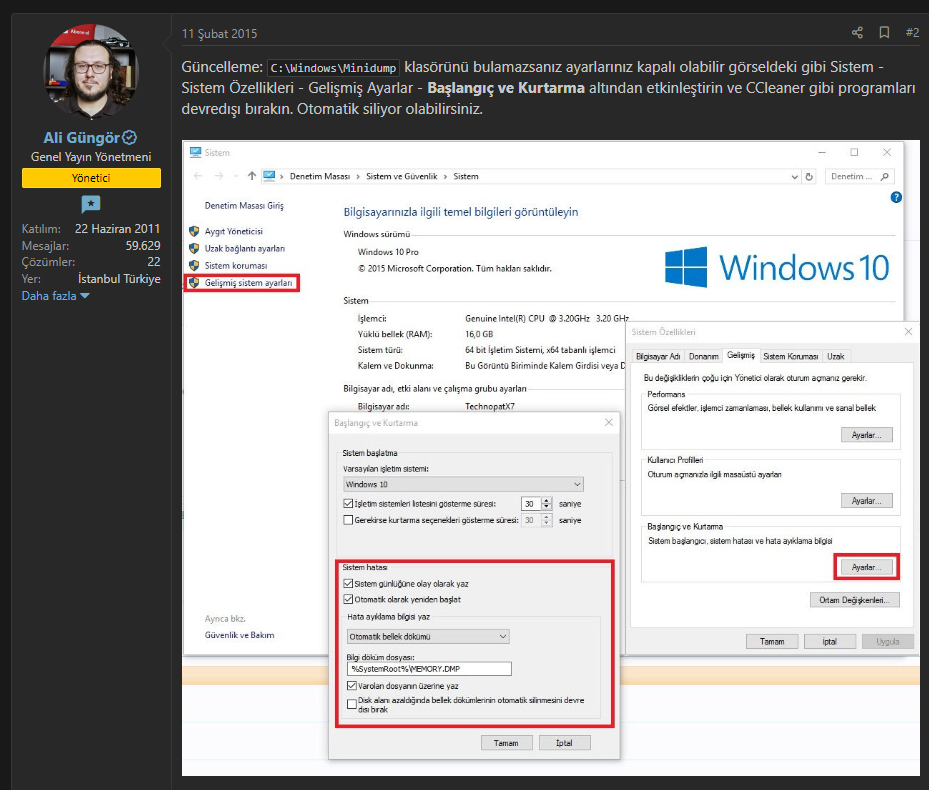Click Sistem ve Güvenlik breadcrumb
The image size is (929, 790).
coord(401,176)
